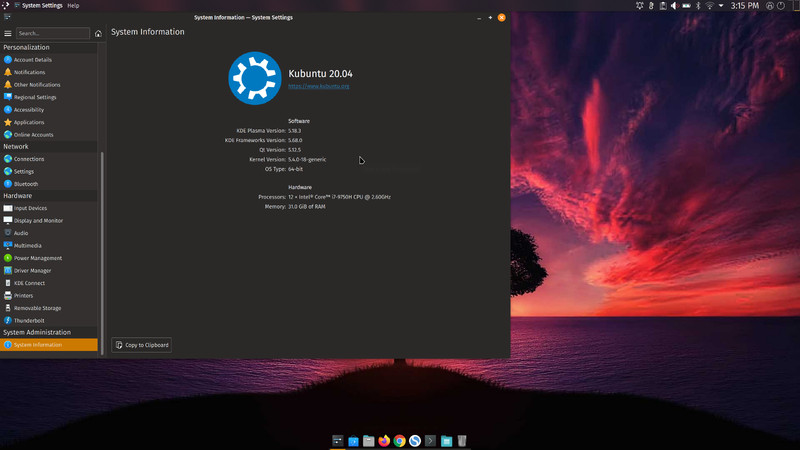Open network Connections module
The height and width of the screenshot is (450, 800).
pyautogui.click(x=48, y=159)
